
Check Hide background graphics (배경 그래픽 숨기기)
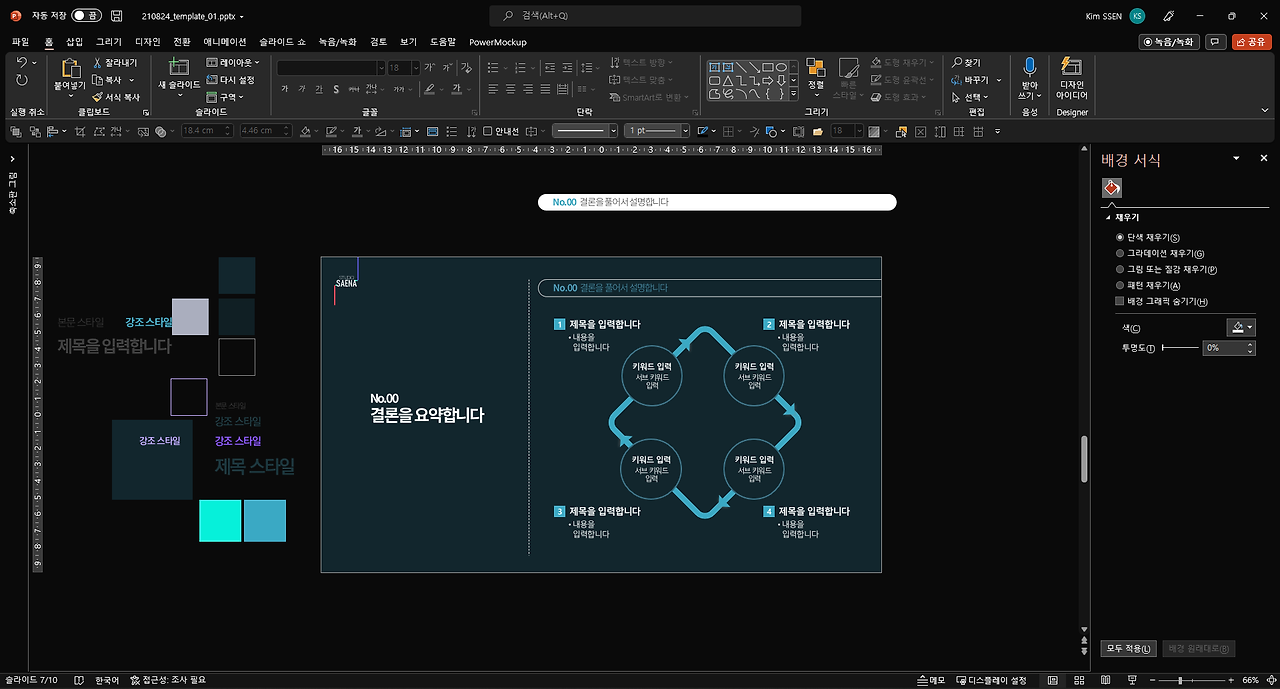(x=1120, y=302)
